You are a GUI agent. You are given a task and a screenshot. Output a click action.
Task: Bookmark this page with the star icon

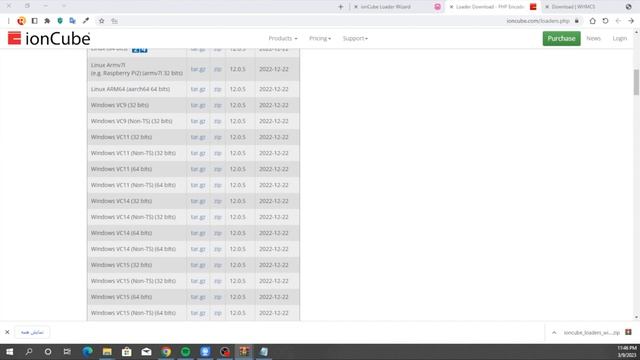click(x=101, y=21)
